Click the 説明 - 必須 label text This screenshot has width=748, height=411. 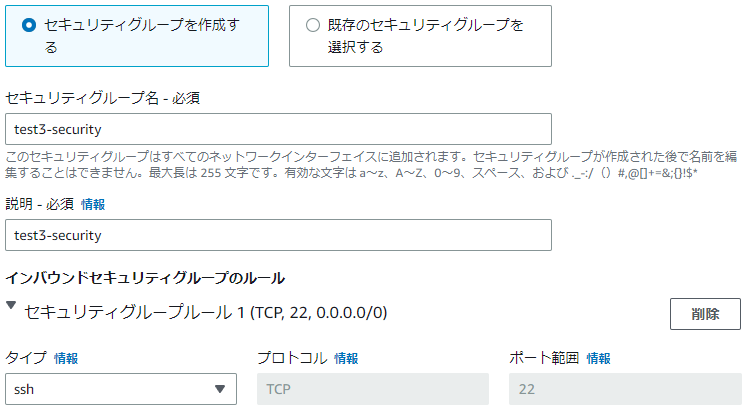[x=39, y=204]
